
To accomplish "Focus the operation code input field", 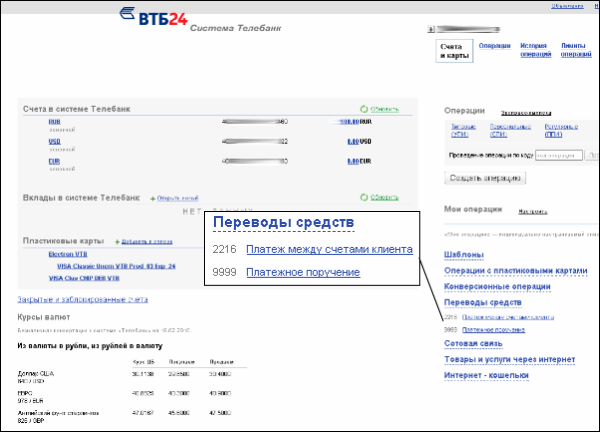I will click(x=559, y=155).
